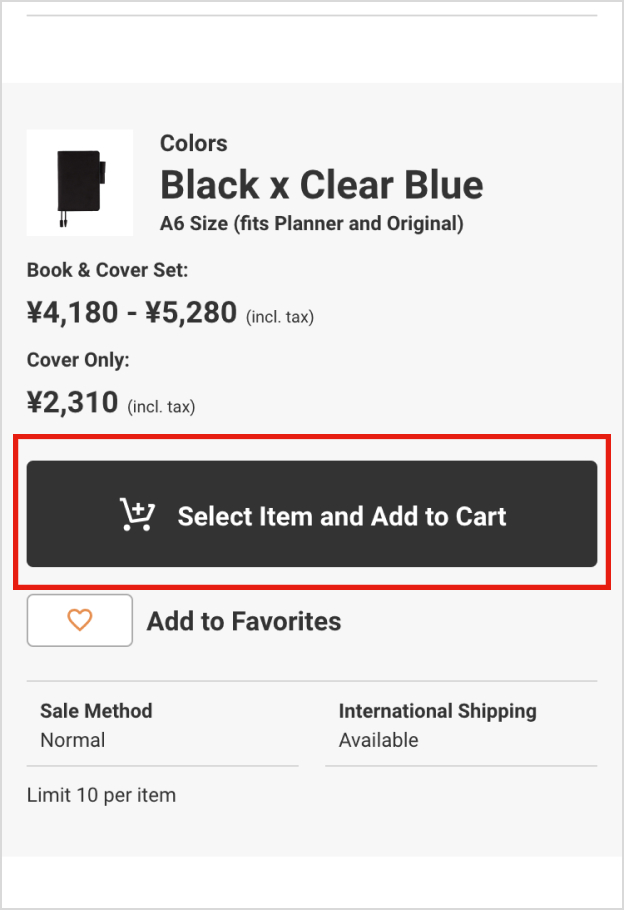
Task: Click the shopping cart plus icon
Action: tap(137, 515)
